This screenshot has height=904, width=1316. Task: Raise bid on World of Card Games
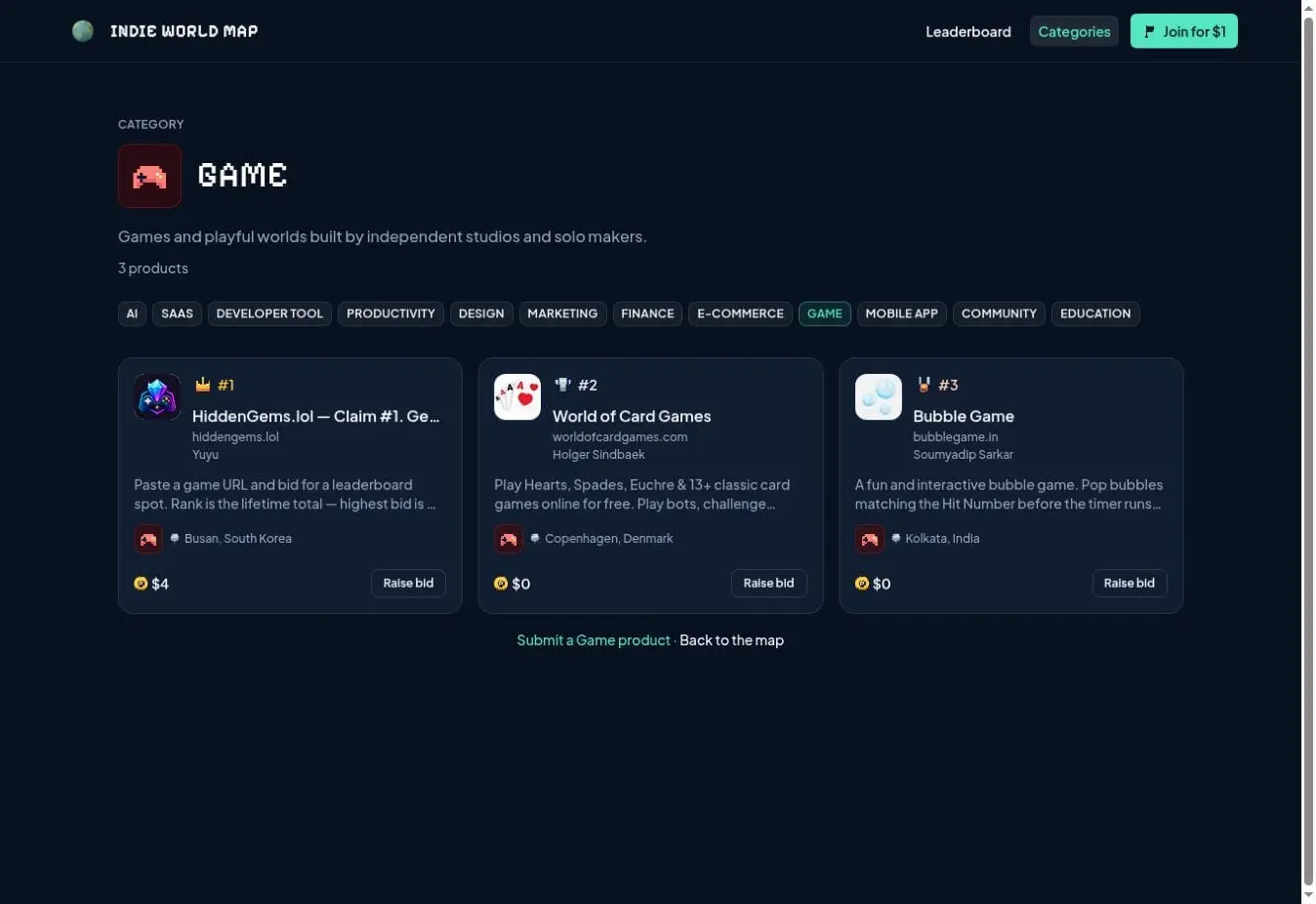(x=768, y=583)
